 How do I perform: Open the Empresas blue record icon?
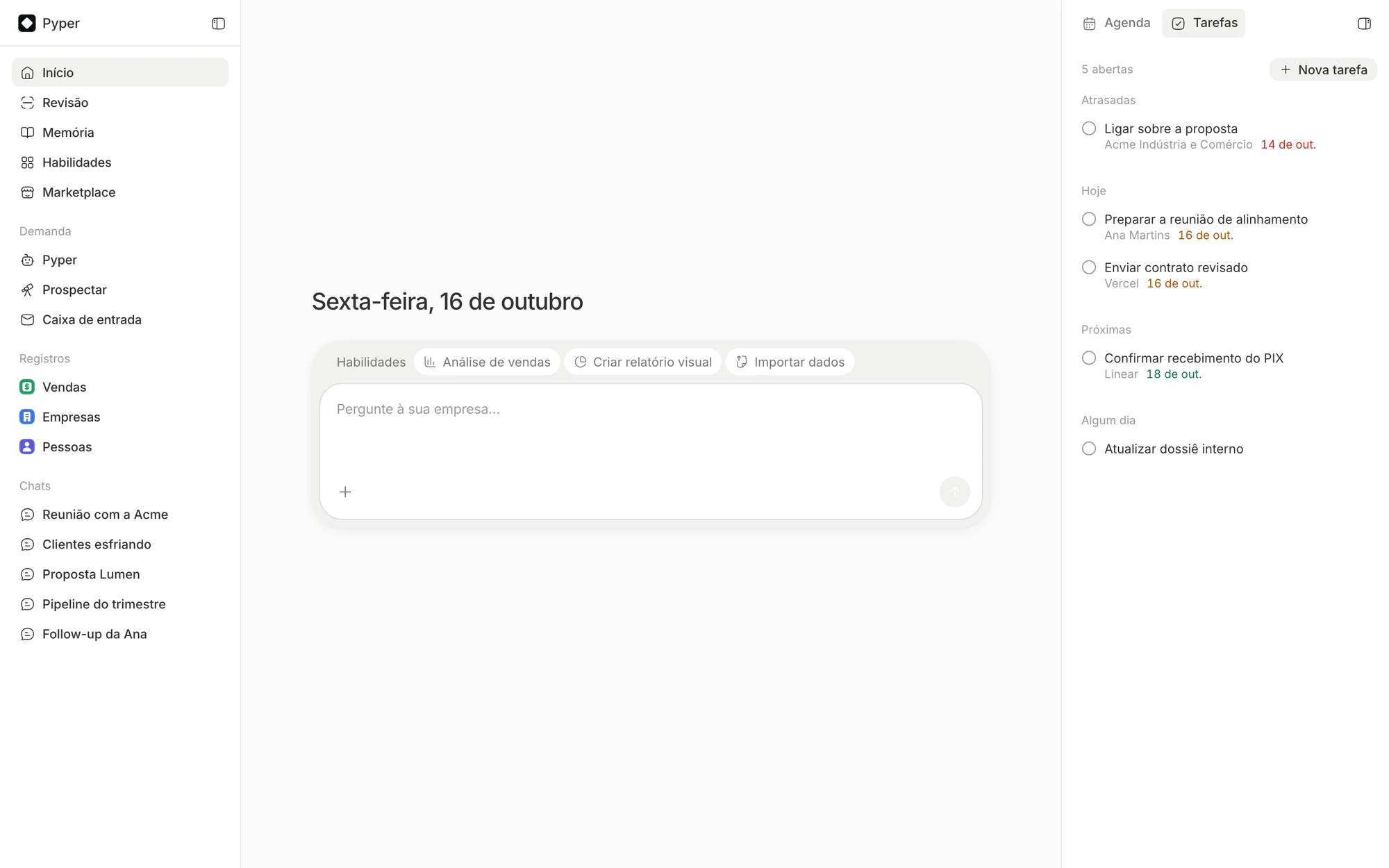click(x=27, y=417)
